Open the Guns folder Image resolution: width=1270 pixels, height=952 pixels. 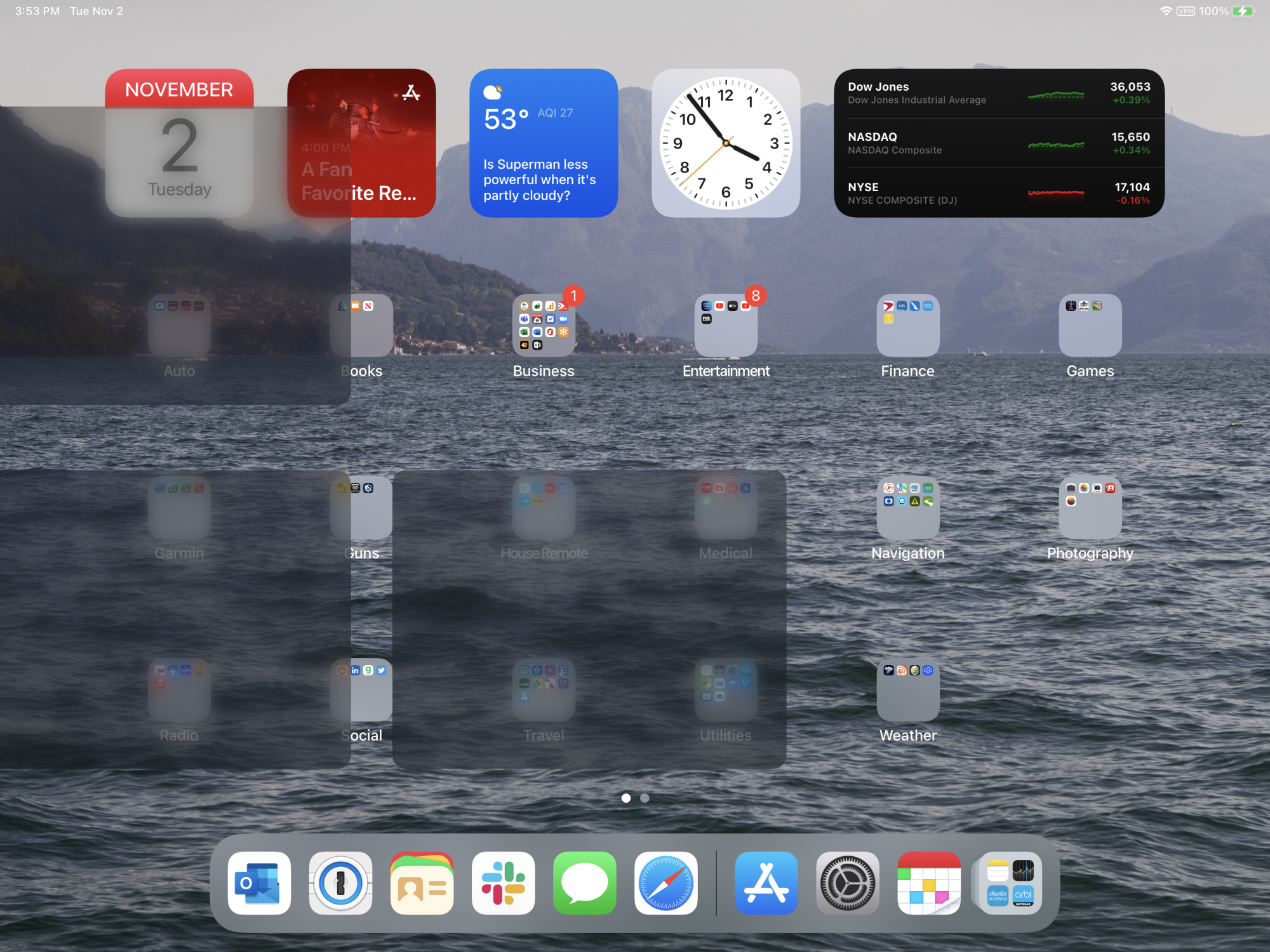click(361, 507)
